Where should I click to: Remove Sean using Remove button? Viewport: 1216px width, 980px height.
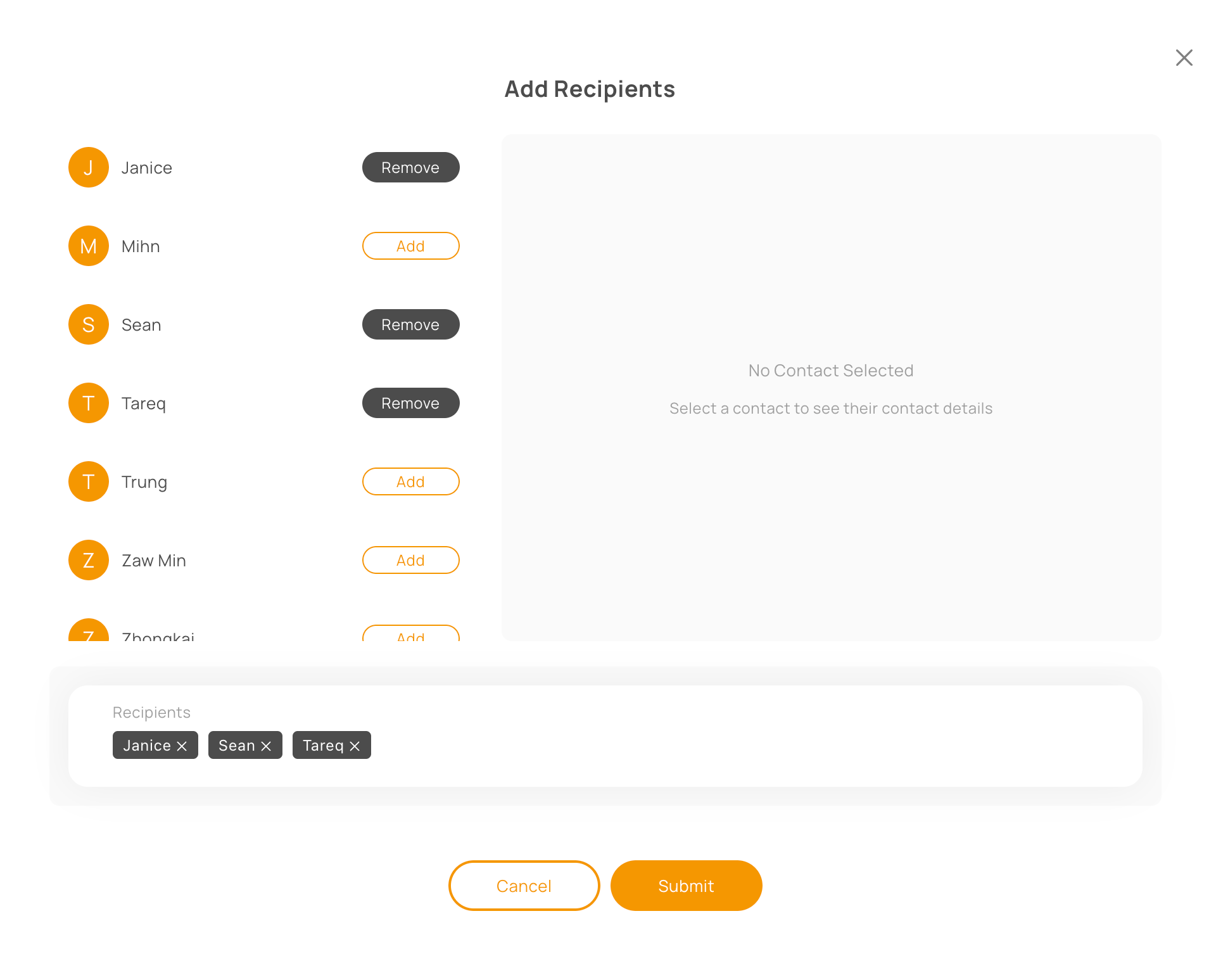click(x=410, y=324)
